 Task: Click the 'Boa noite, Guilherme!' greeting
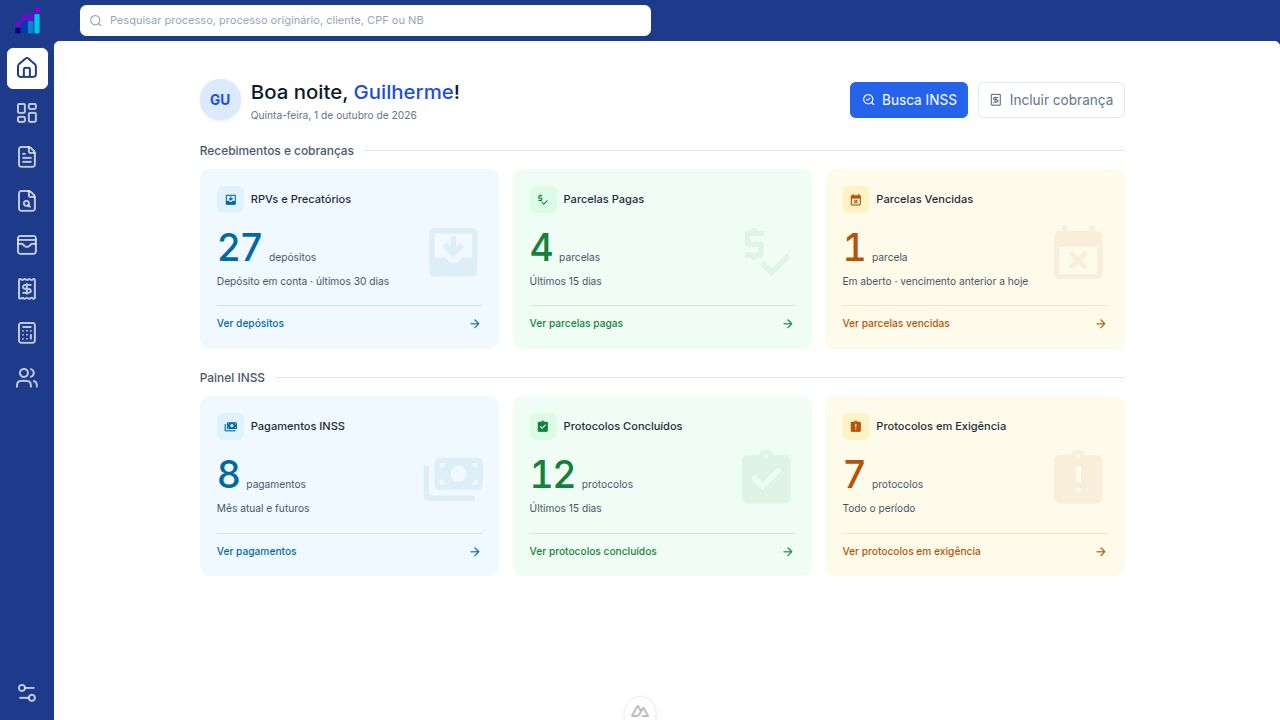355,92
